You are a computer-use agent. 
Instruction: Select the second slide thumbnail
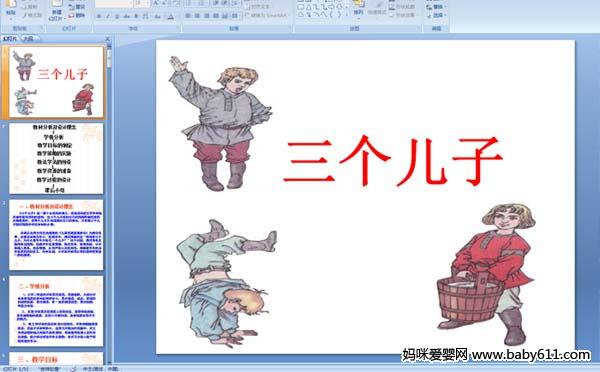click(x=56, y=158)
